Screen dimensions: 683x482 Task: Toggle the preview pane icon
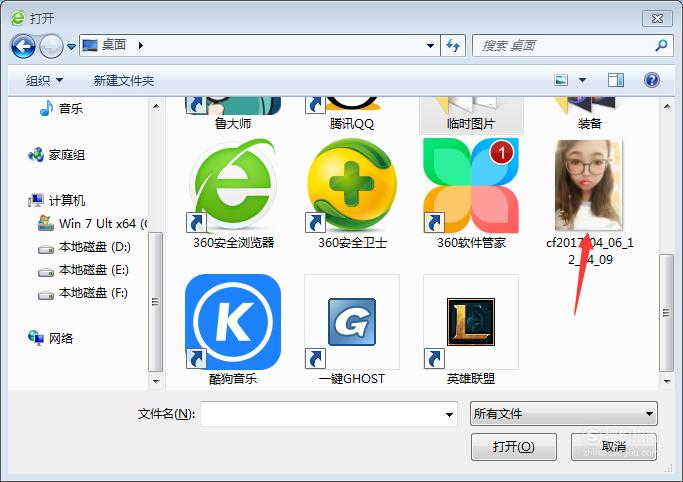(x=615, y=80)
